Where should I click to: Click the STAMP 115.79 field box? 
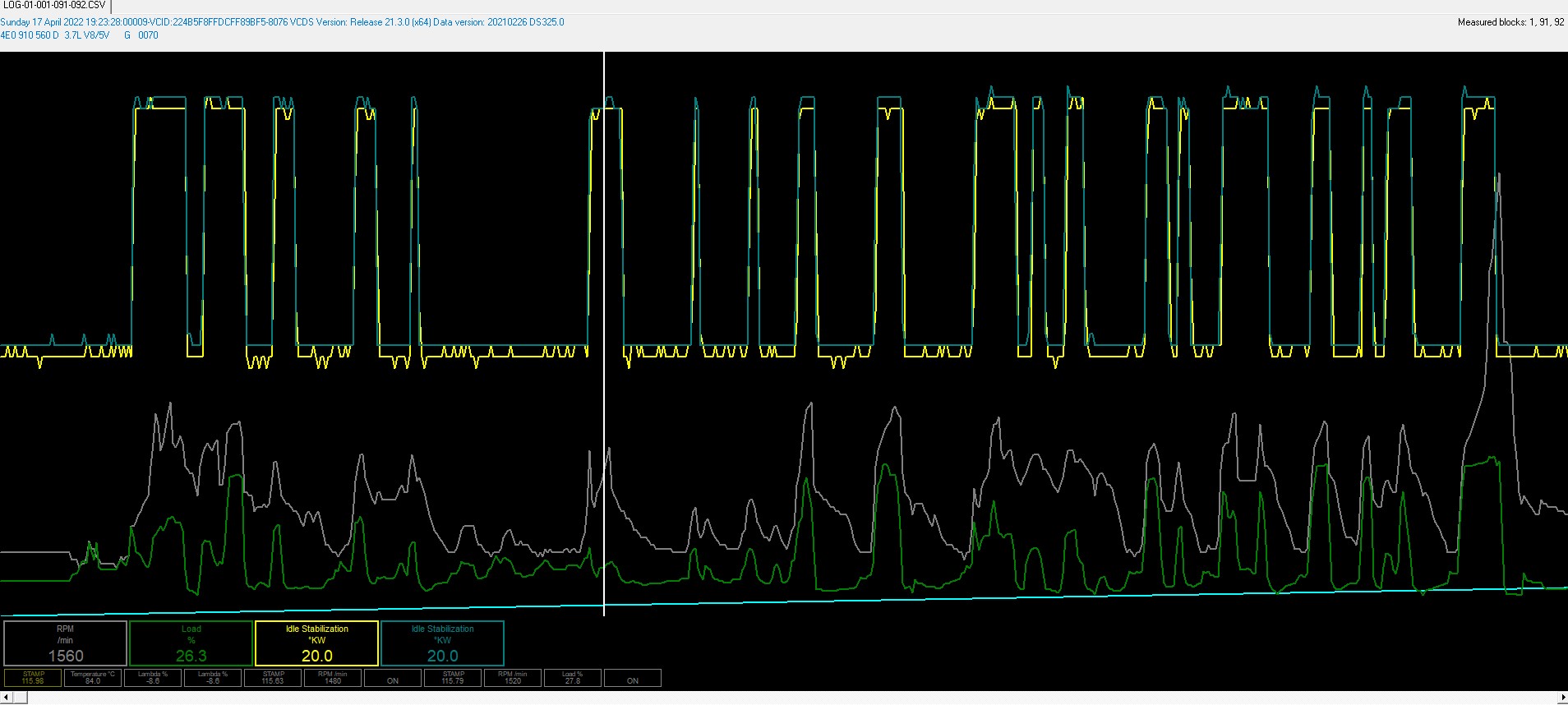453,678
